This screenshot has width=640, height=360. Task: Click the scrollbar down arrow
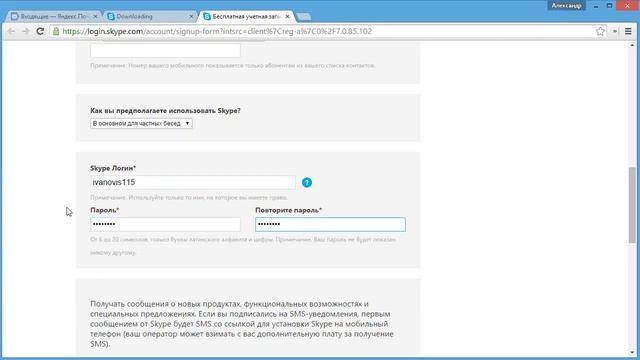(632, 352)
